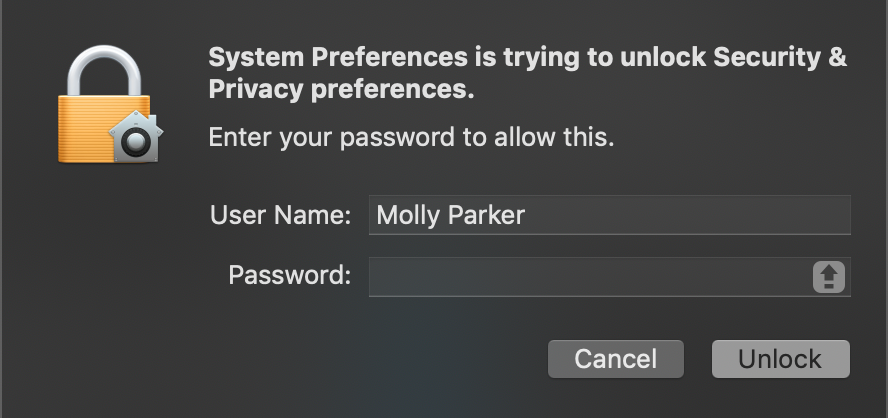Click the "User Name:" label
888x418 pixels.
click(x=280, y=215)
